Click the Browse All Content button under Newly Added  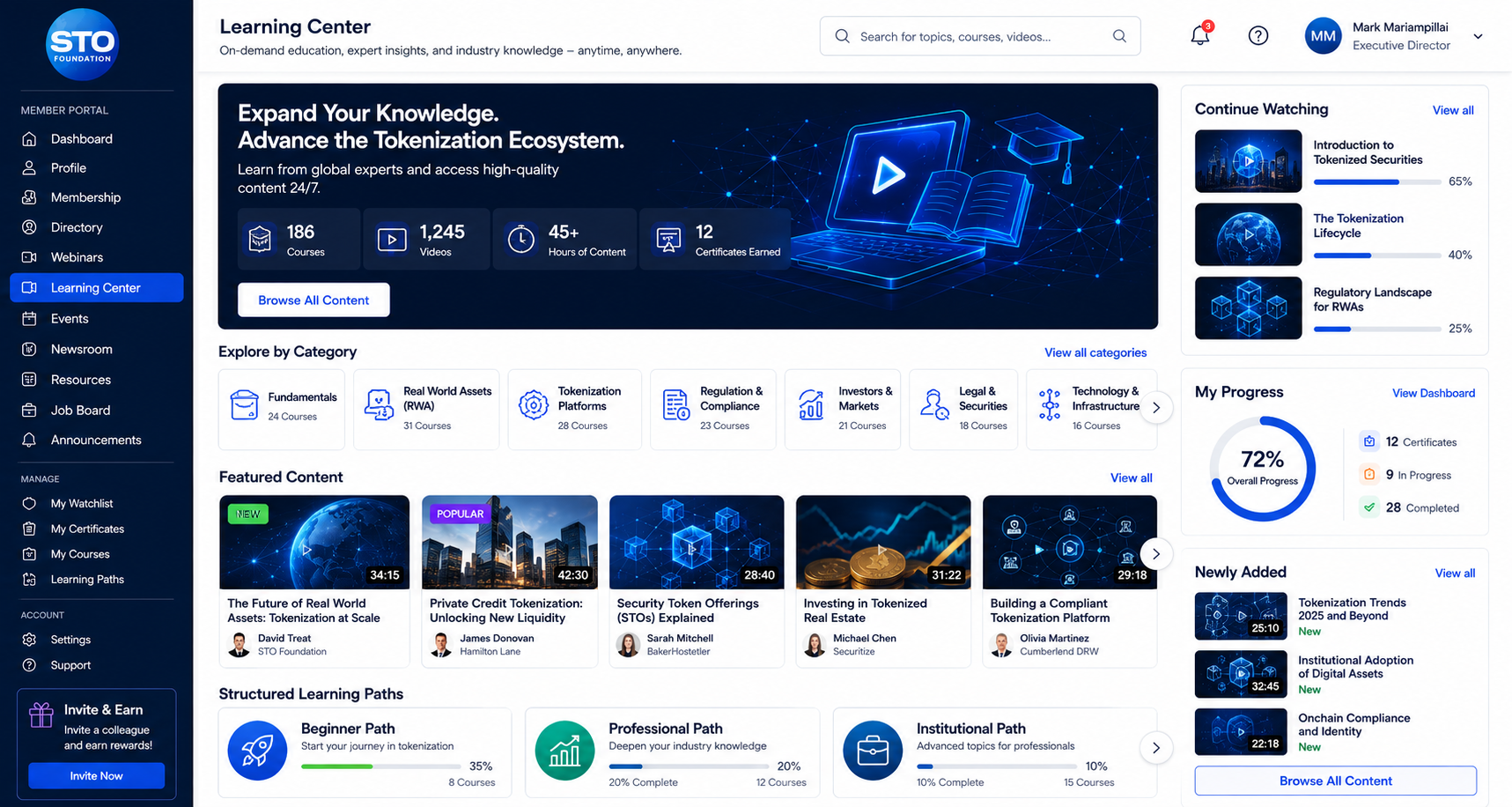click(x=1335, y=781)
